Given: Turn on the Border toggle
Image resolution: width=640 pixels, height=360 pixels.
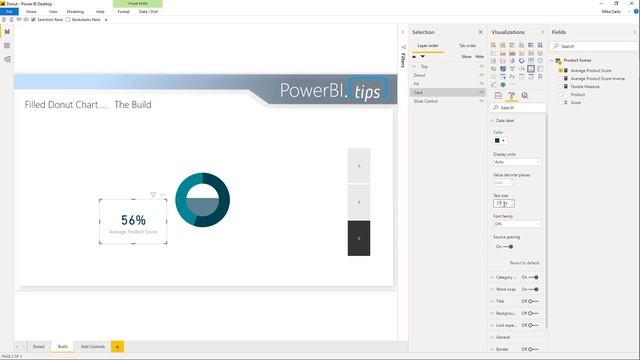Looking at the screenshot, I should (533, 349).
